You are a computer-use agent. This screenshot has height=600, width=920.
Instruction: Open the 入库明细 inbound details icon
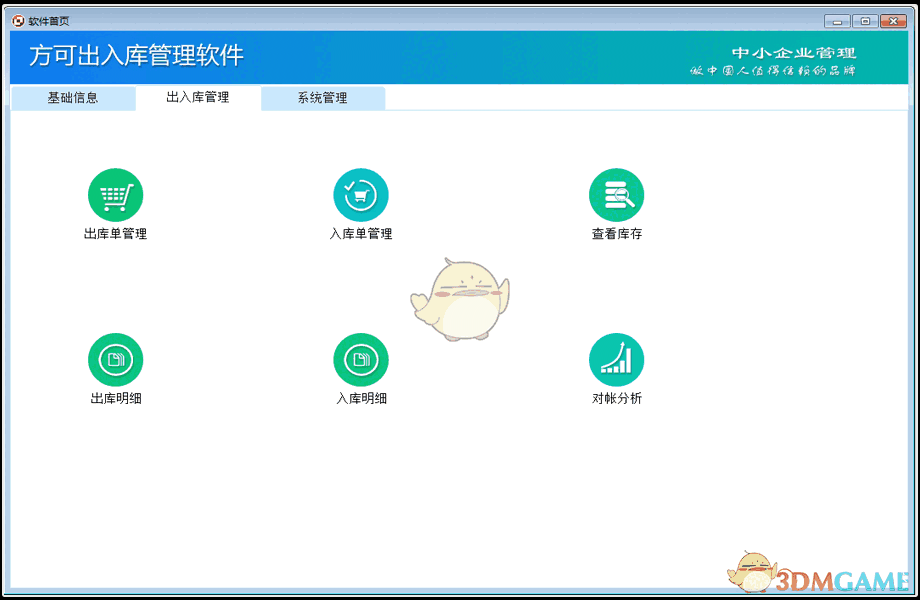361,361
